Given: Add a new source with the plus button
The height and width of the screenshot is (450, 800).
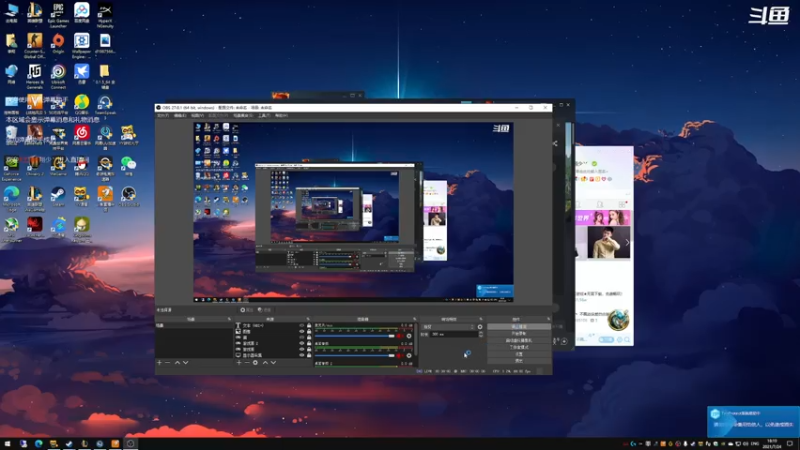Looking at the screenshot, I should (x=239, y=363).
